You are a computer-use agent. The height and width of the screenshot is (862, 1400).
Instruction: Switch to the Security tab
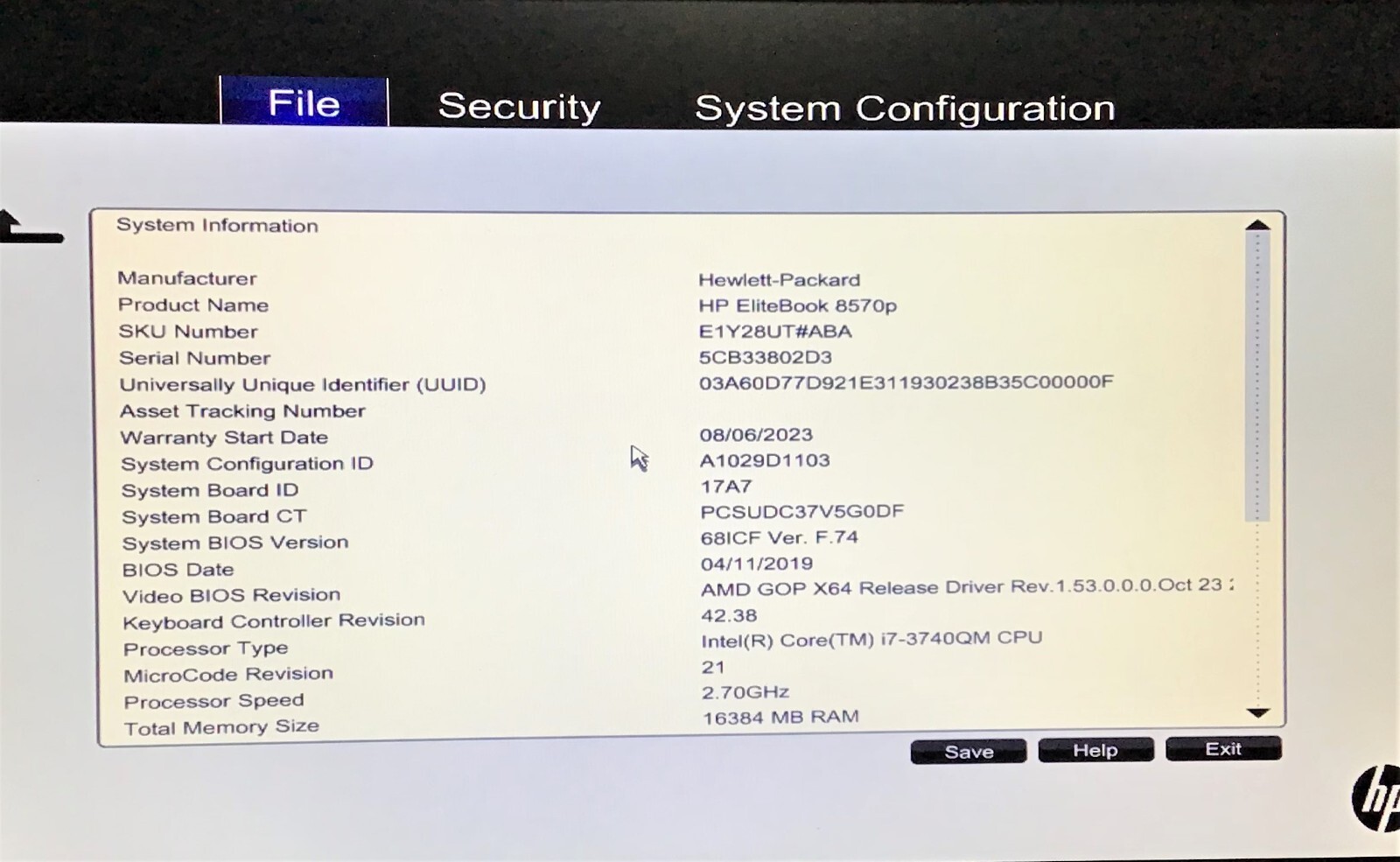tap(519, 107)
